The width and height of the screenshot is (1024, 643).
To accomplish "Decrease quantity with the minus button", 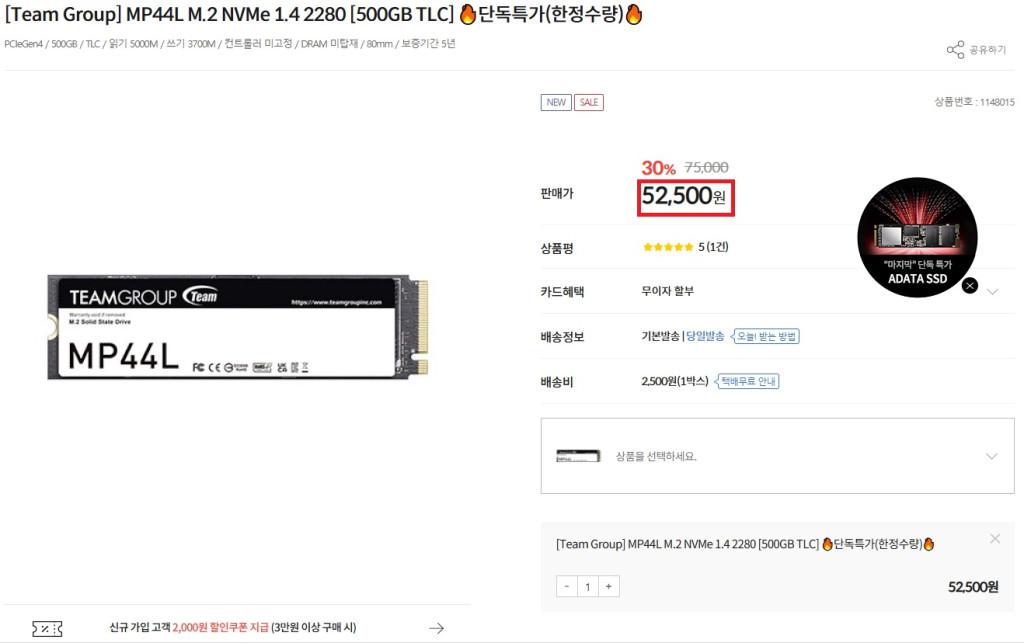I will click(x=567, y=586).
